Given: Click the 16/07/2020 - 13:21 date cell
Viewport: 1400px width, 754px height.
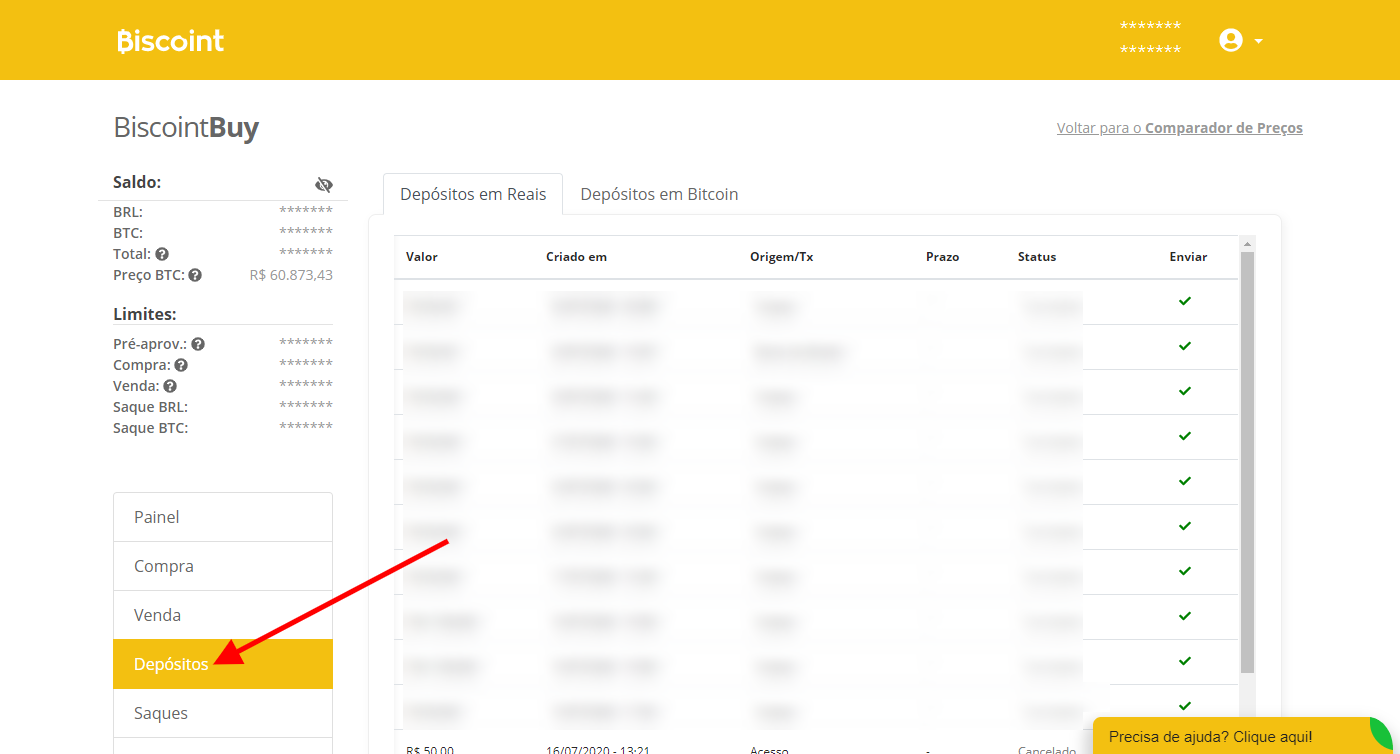Looking at the screenshot, I should tap(598, 750).
